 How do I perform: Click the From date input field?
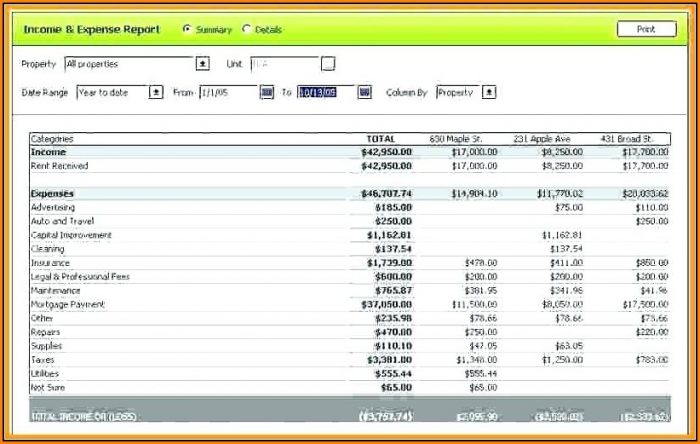228,92
